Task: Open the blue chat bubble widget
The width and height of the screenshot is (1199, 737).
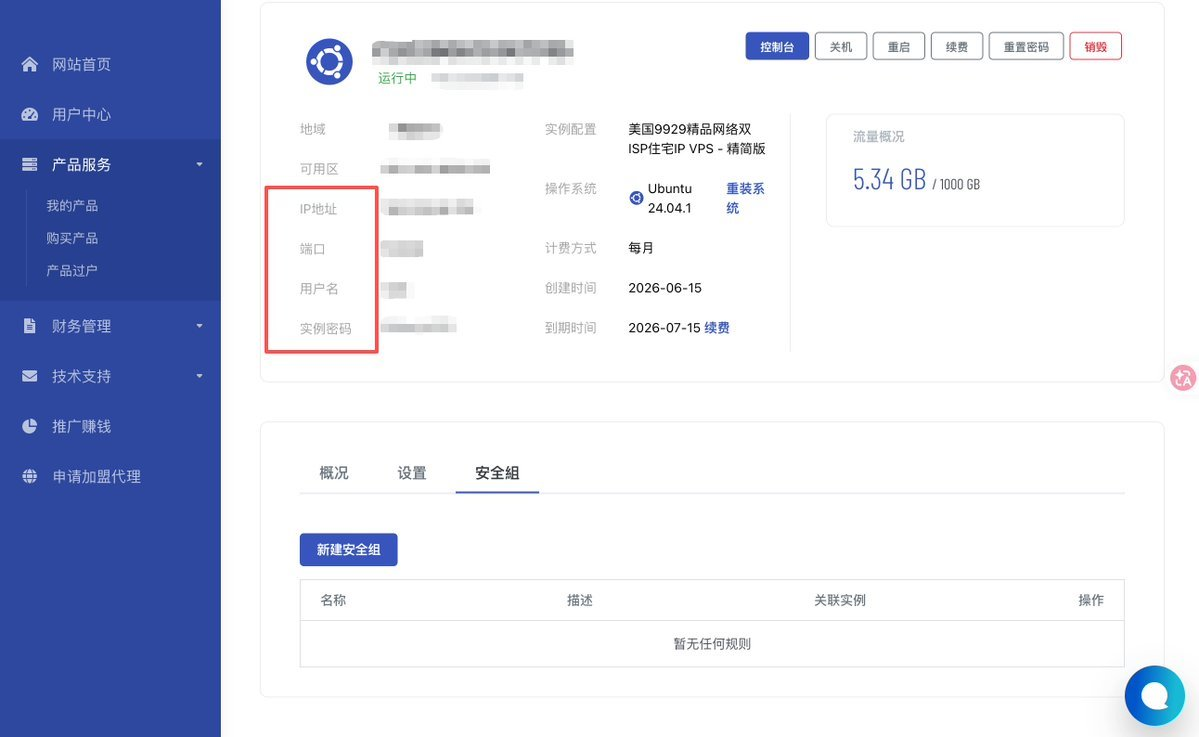Action: pyautogui.click(x=1155, y=696)
